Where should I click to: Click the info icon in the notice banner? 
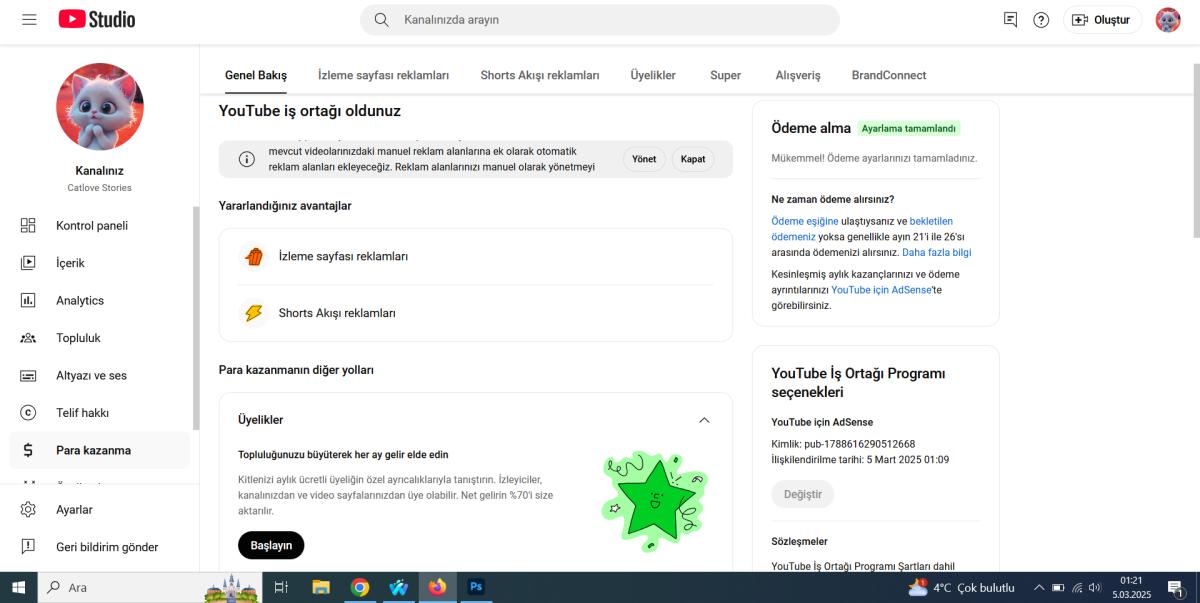coord(246,159)
